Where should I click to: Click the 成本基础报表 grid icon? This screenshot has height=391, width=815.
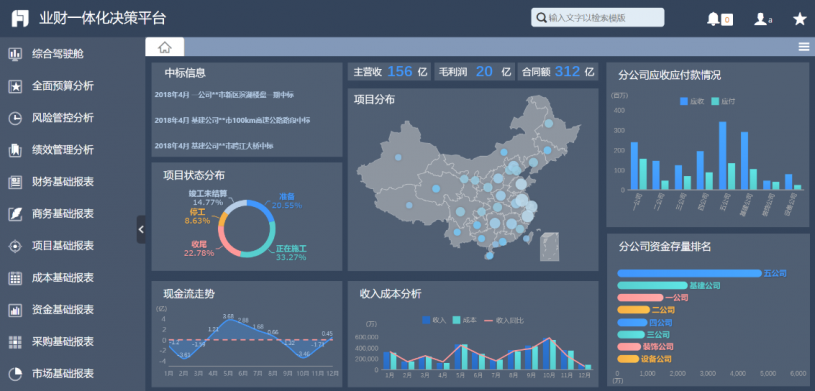16,278
